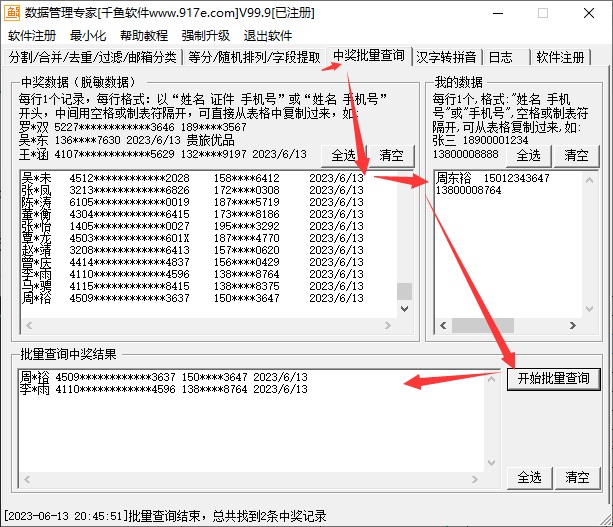The height and width of the screenshot is (527, 613).
Task: Clear query results with the bottom 清空 button
Action: click(577, 477)
